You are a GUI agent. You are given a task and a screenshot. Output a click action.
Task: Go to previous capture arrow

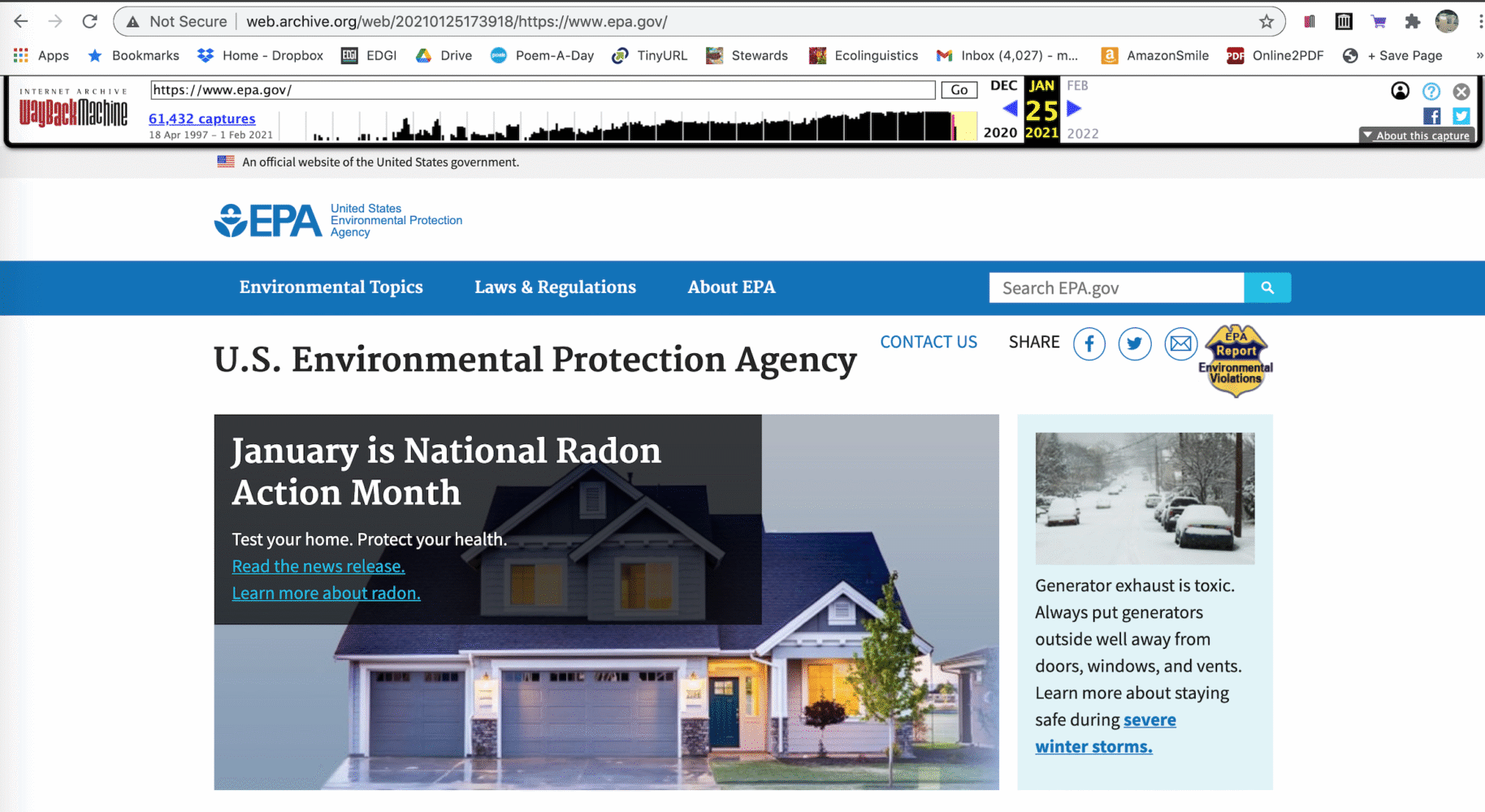point(1010,108)
